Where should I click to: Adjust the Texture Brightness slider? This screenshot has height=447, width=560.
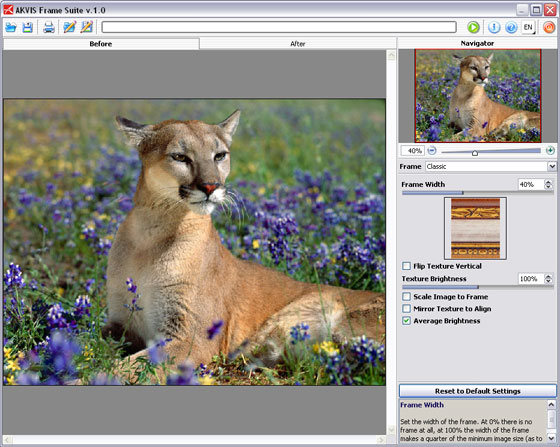coord(478,287)
